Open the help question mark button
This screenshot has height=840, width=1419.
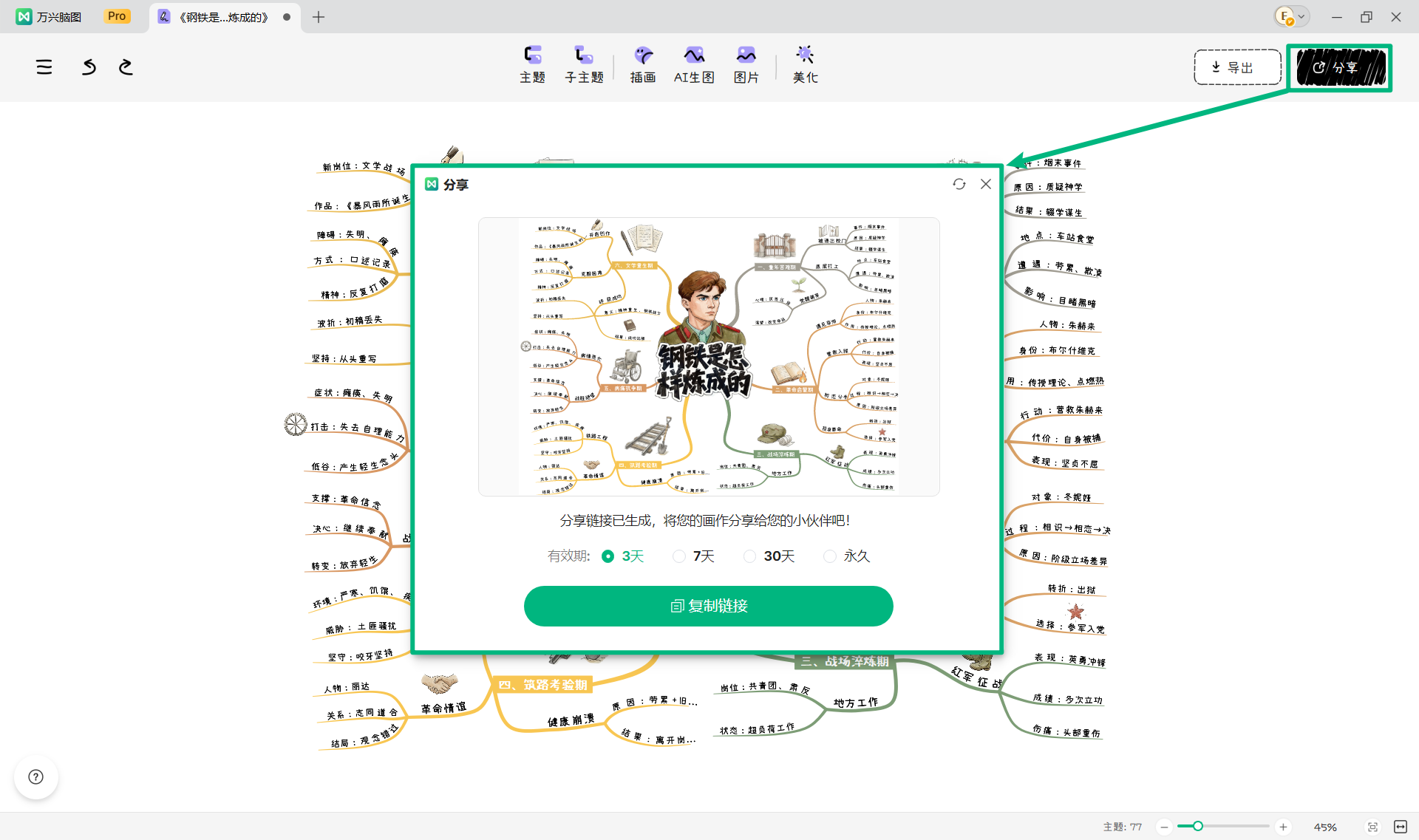(35, 776)
